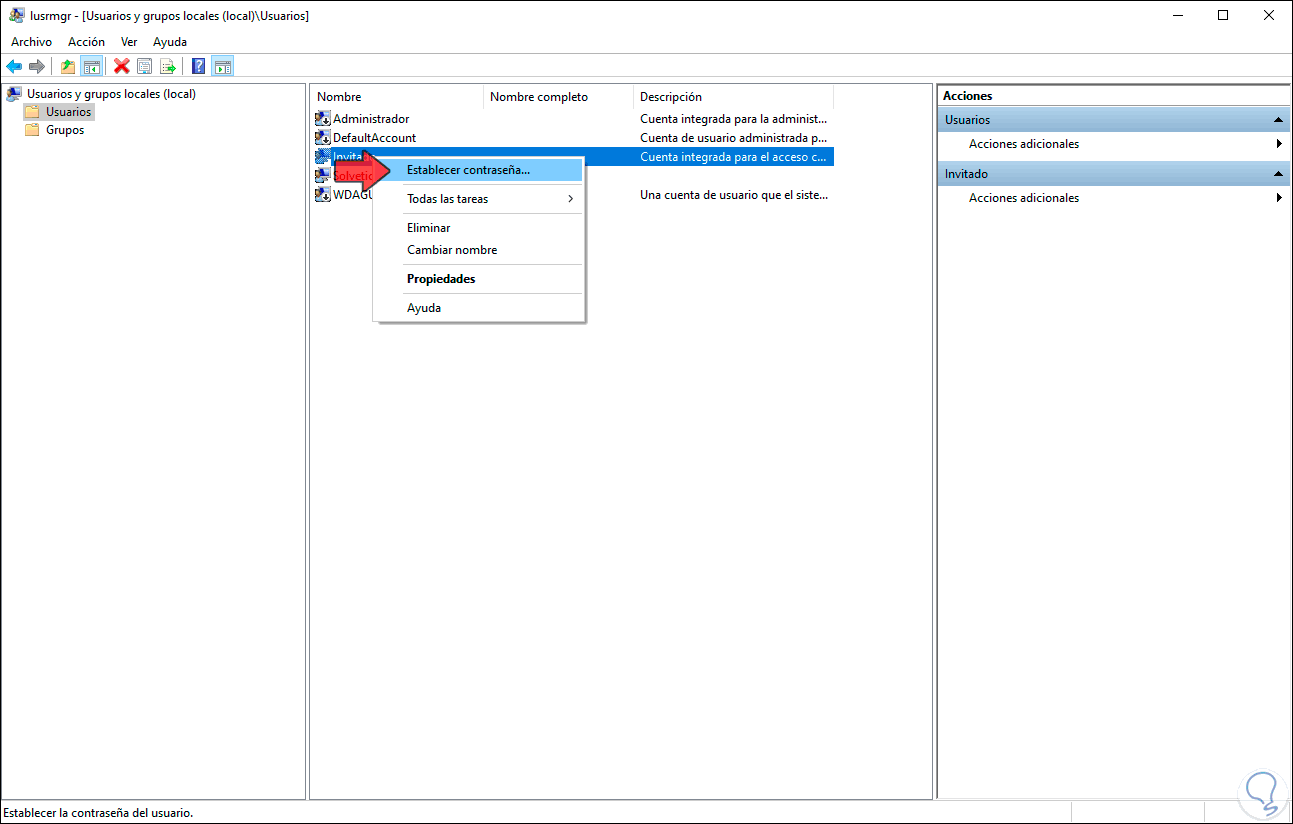Click the Administrador user icon

click(323, 119)
